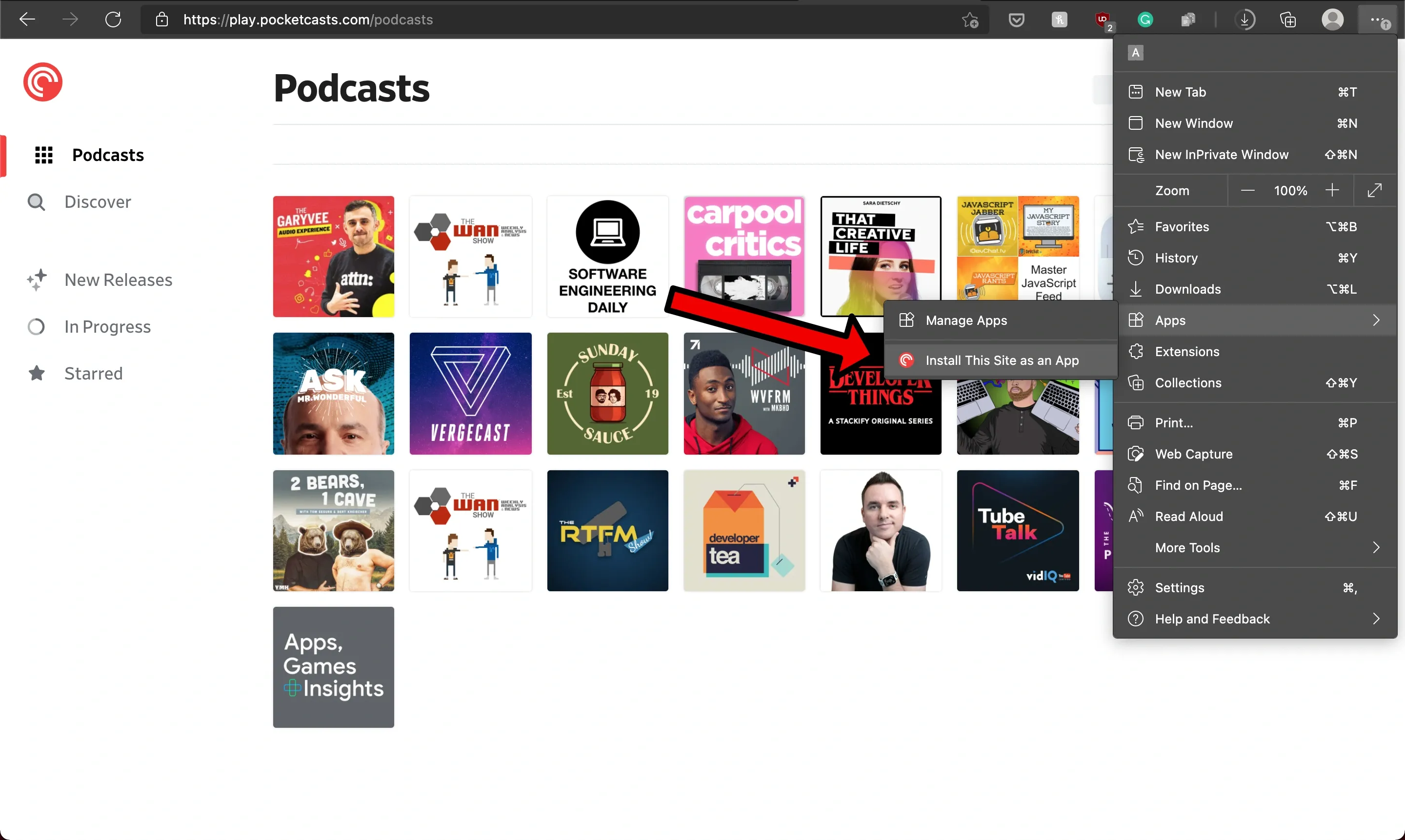Click the browser reload icon
Viewport: 1405px width, 840px height.
pyautogui.click(x=113, y=20)
